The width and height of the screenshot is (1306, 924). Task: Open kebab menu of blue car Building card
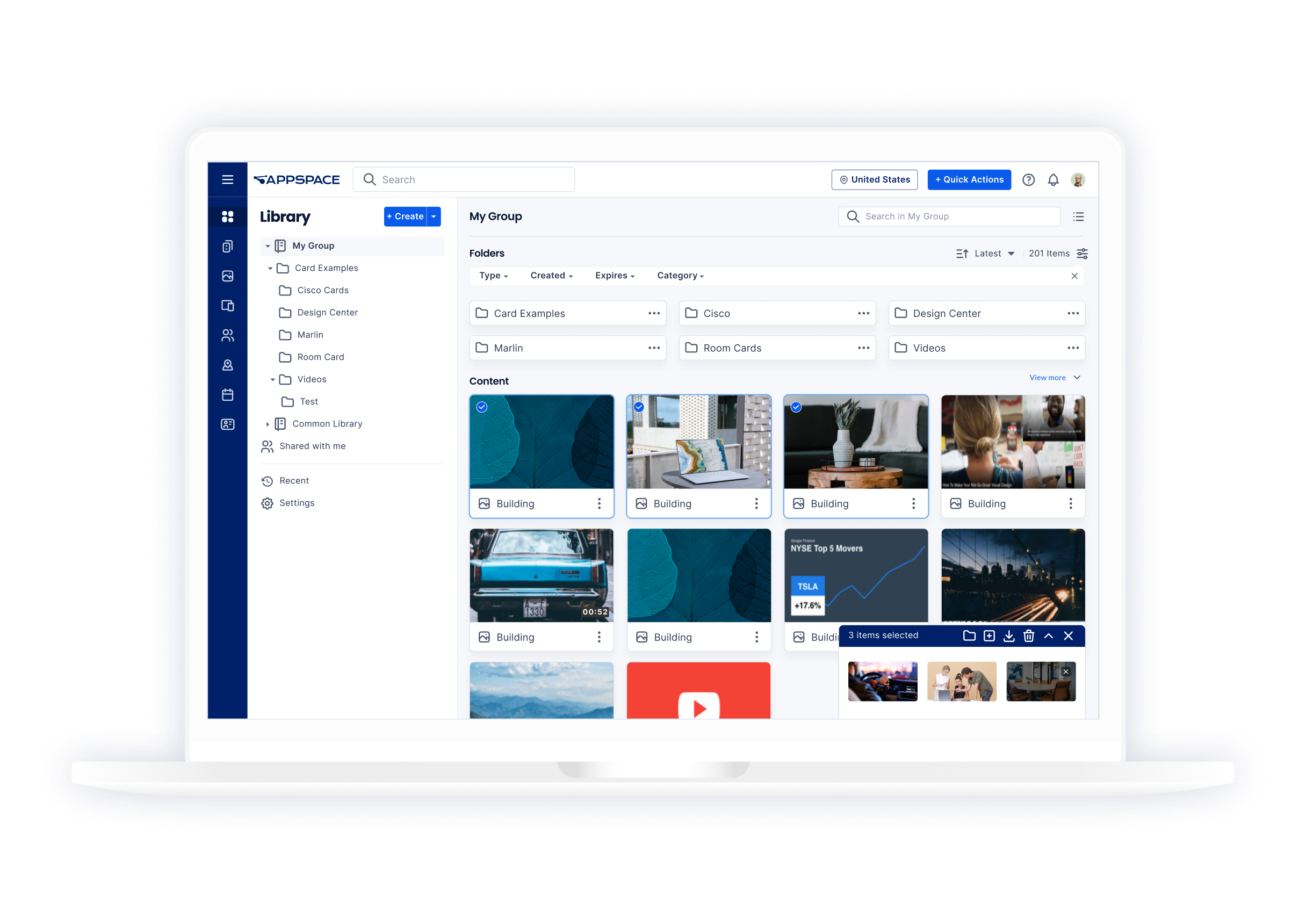point(598,637)
